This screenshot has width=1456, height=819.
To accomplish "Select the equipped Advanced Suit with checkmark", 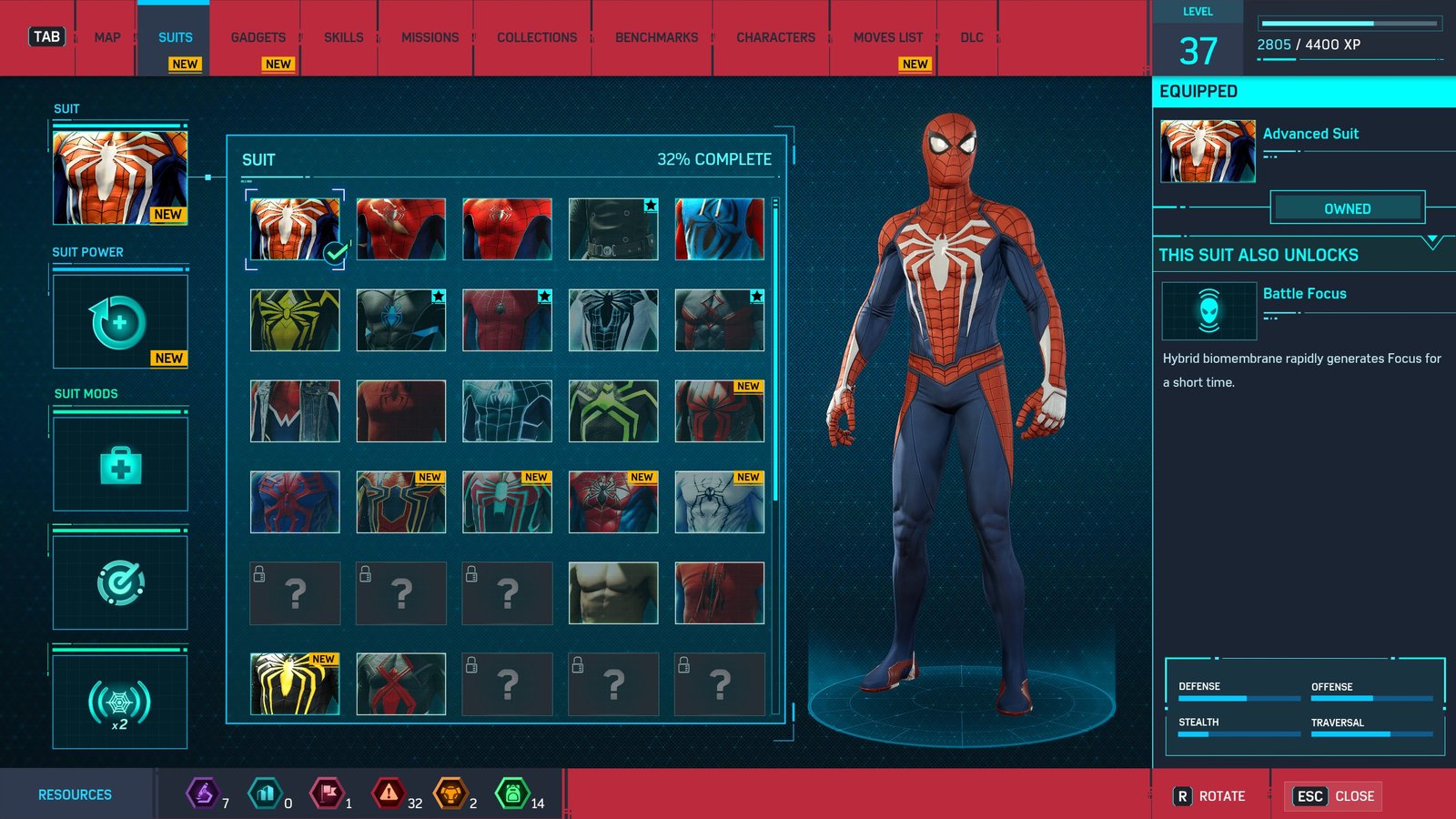I will [x=295, y=228].
